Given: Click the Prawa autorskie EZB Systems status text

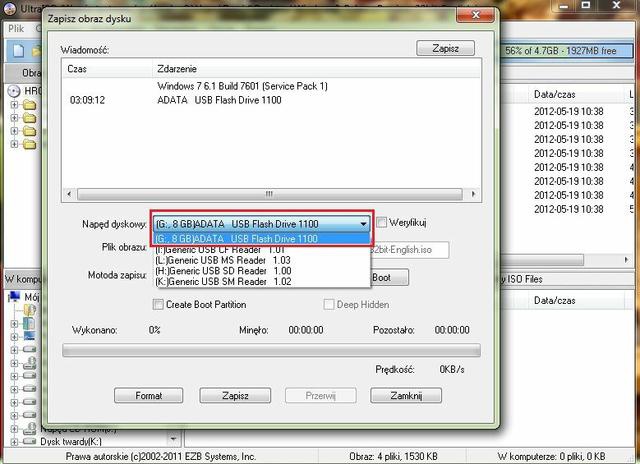Looking at the screenshot, I should (x=161, y=456).
